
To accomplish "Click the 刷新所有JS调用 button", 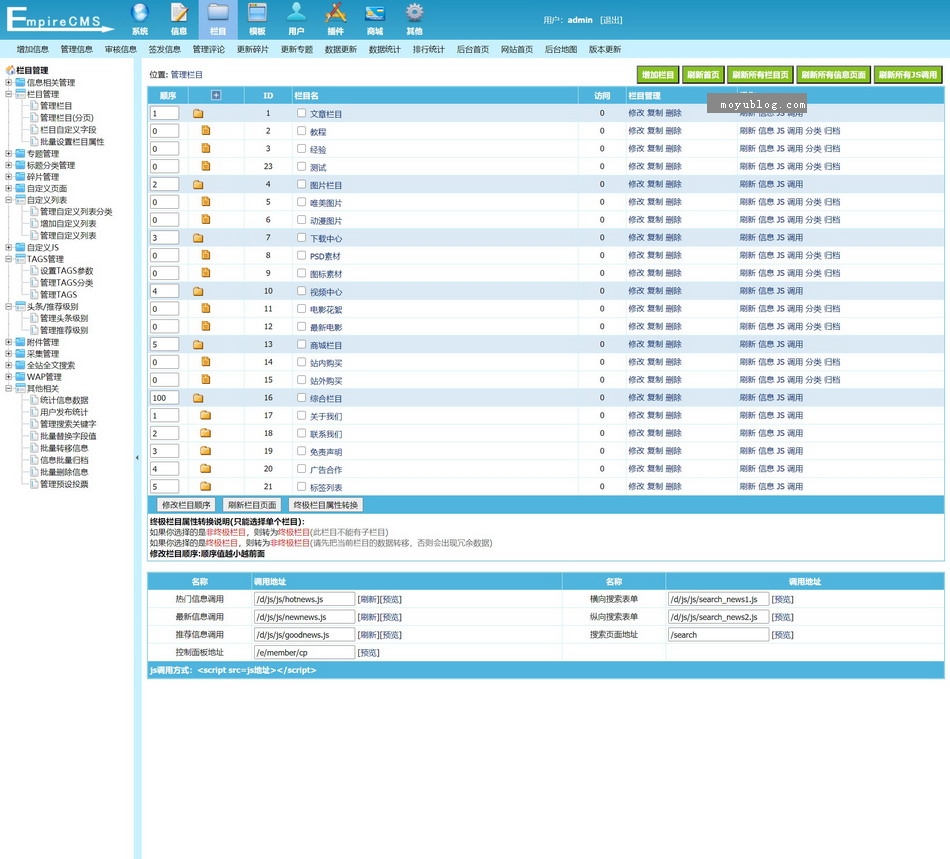I will (908, 75).
